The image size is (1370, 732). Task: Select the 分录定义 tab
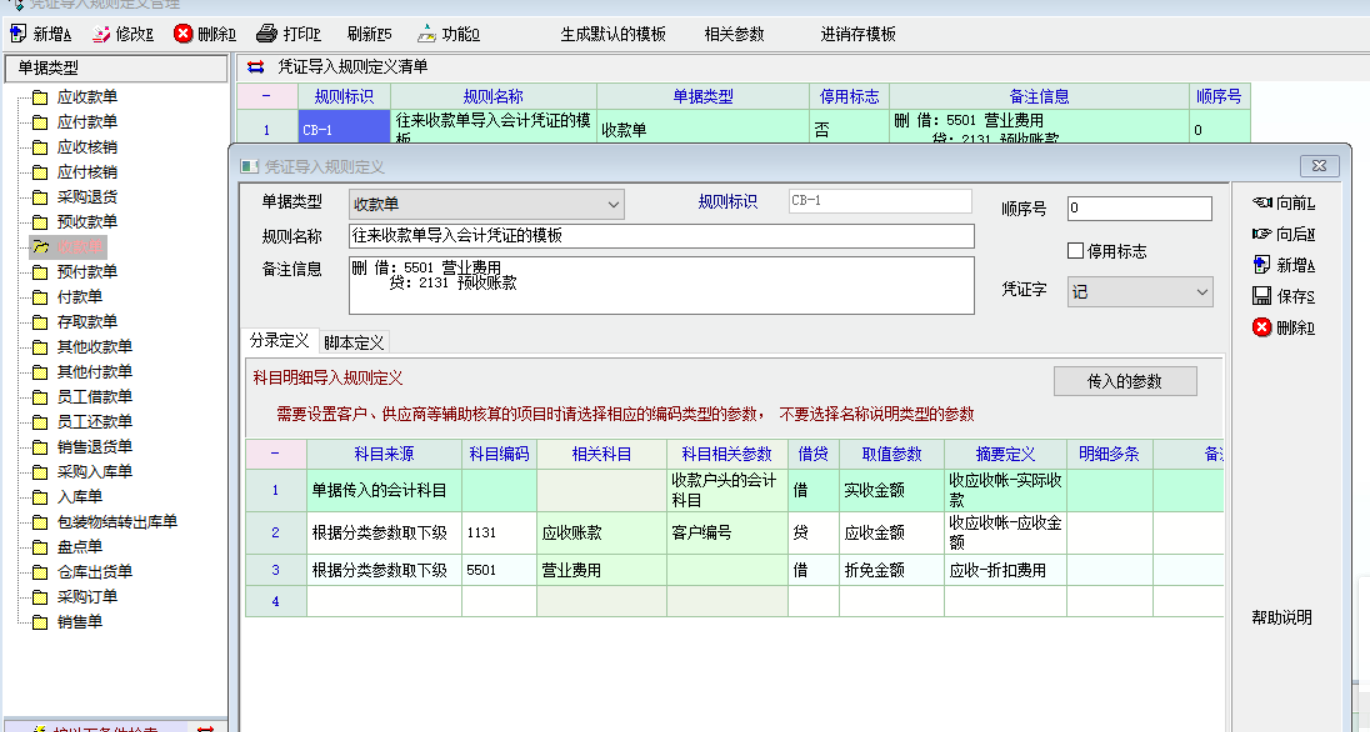pyautogui.click(x=279, y=341)
